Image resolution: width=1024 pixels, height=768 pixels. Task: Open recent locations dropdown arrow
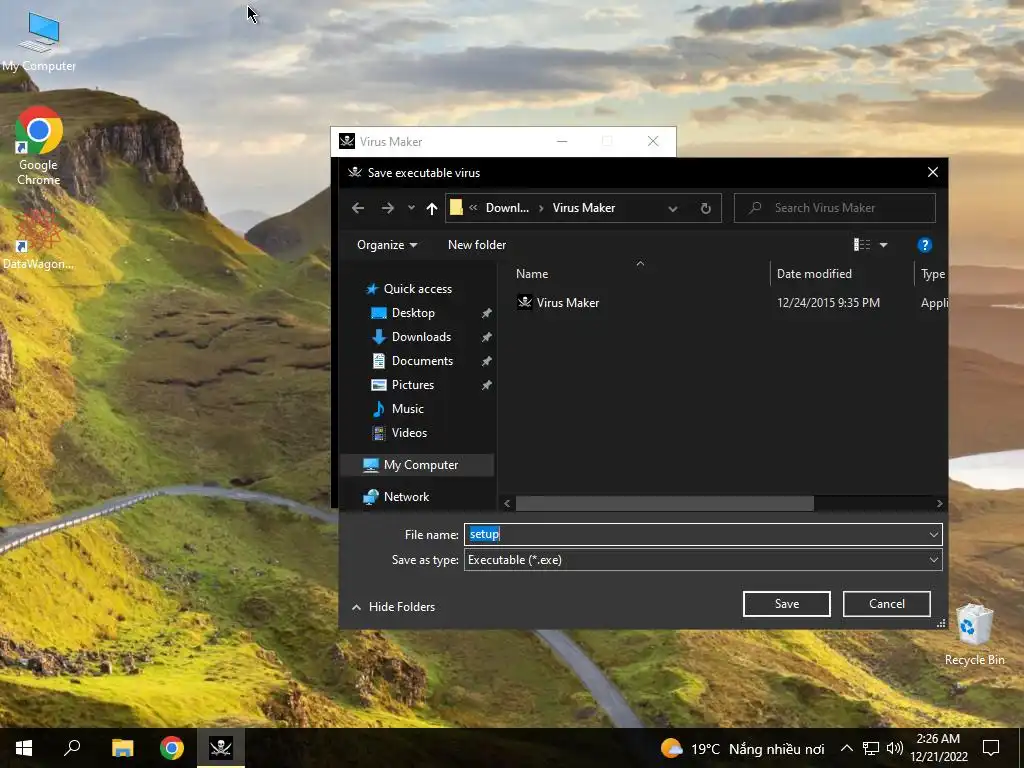click(411, 208)
